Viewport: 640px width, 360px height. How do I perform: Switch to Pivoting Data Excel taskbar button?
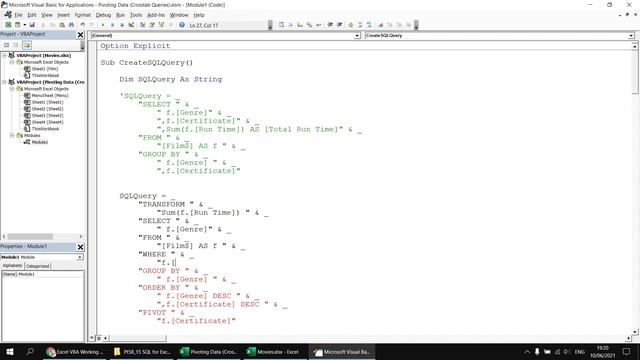209,351
